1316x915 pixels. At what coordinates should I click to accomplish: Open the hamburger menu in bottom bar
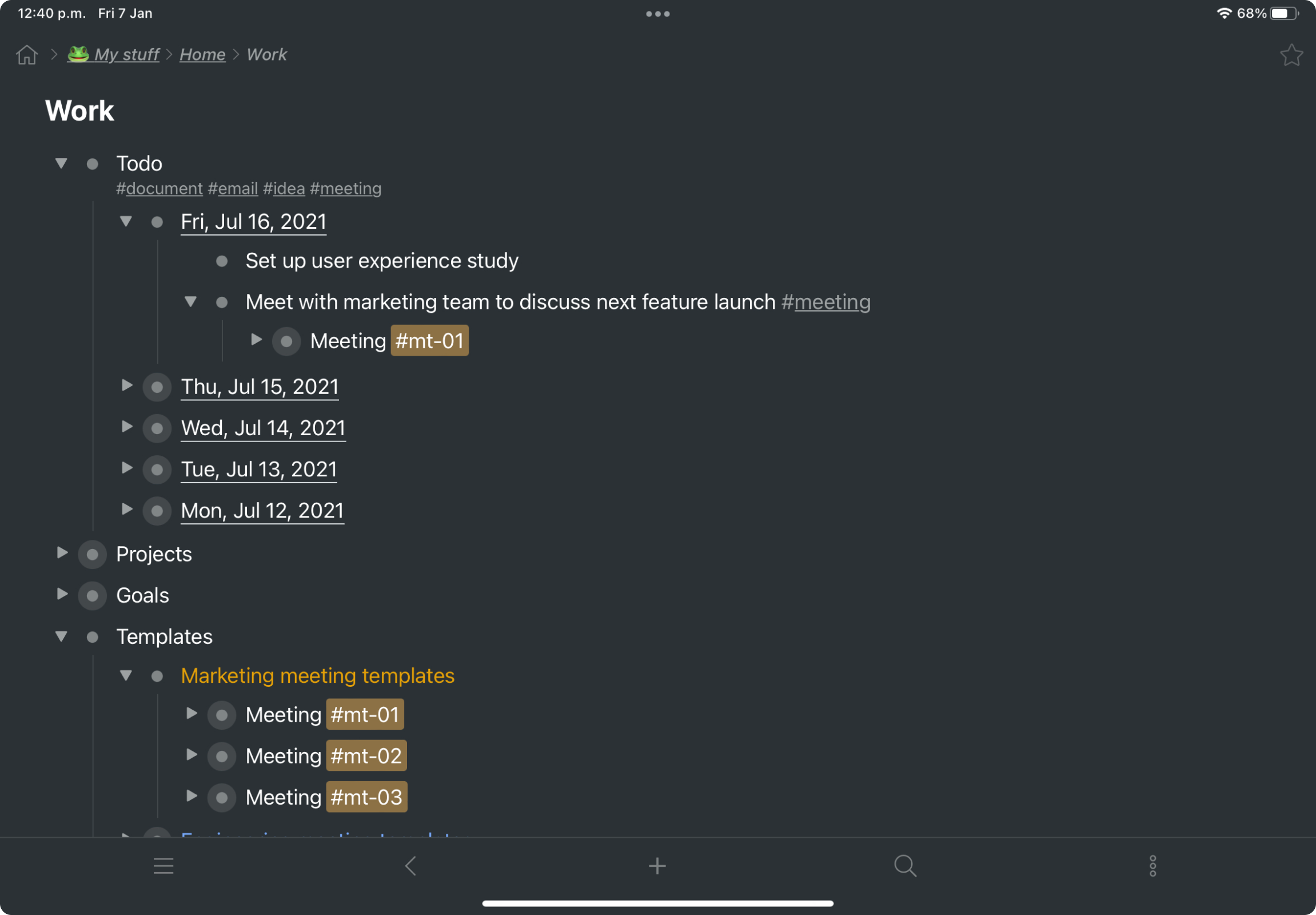pyautogui.click(x=163, y=866)
